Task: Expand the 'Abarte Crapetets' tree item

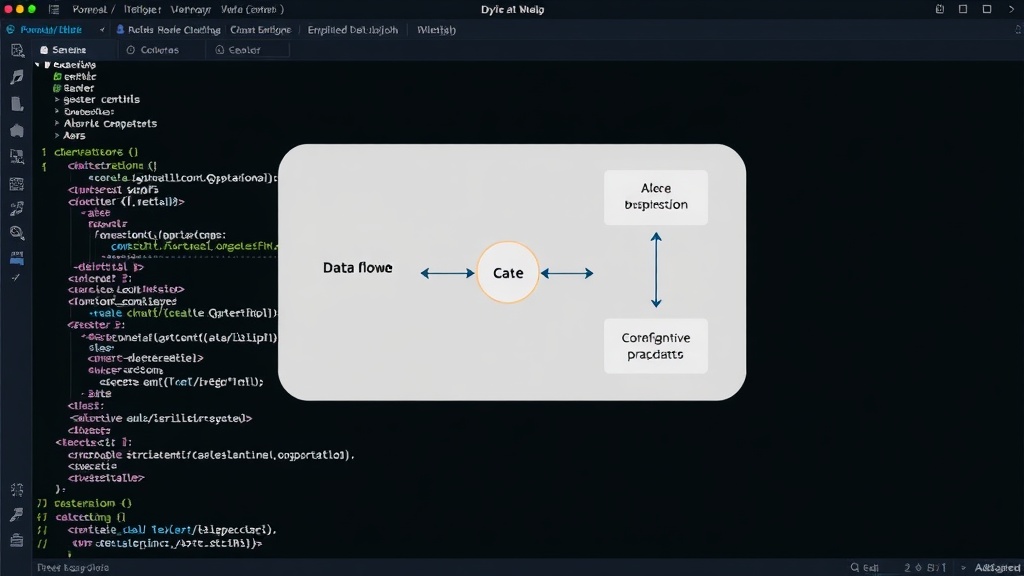Action: pos(57,123)
